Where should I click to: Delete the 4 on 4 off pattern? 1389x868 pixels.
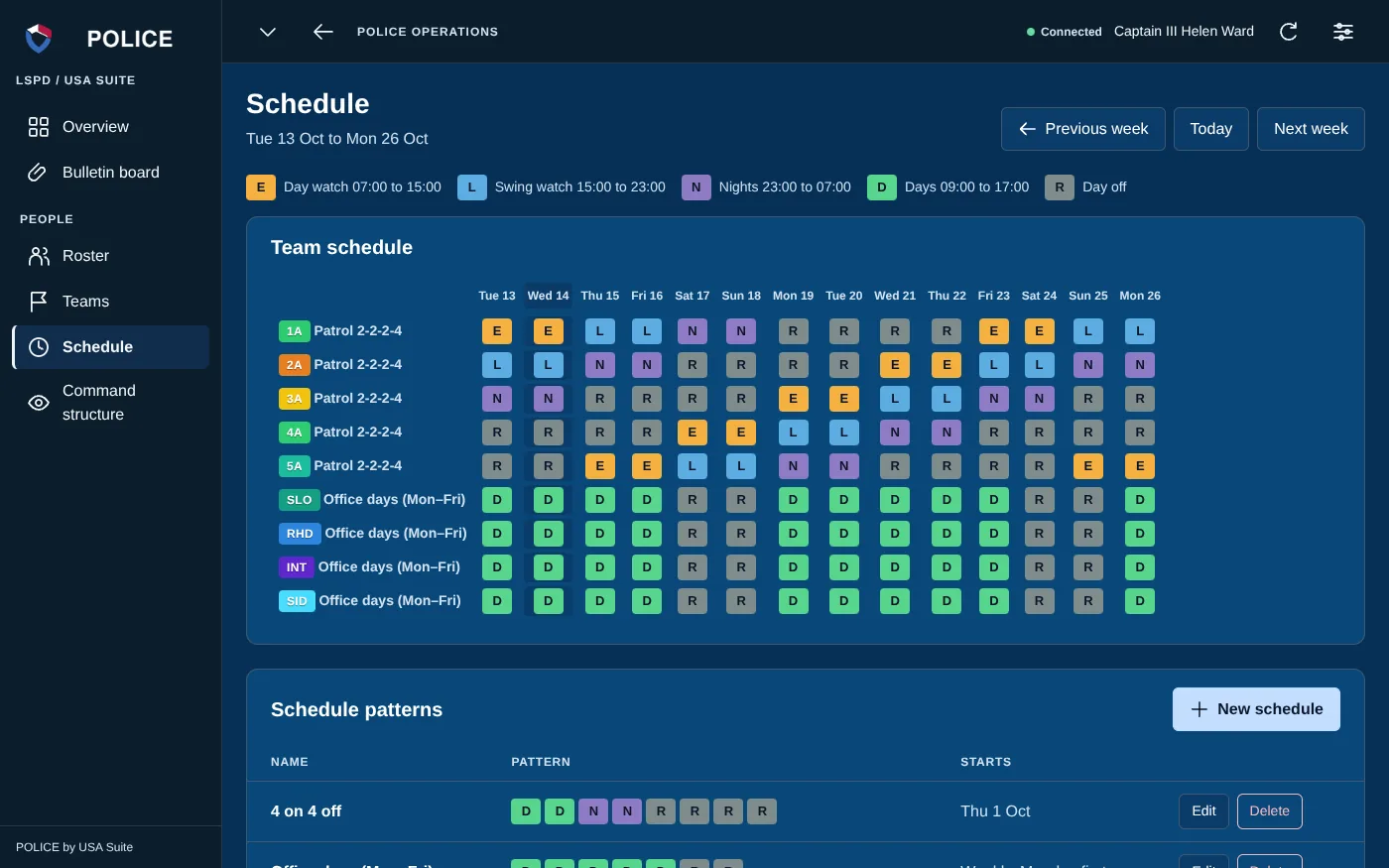tap(1270, 811)
